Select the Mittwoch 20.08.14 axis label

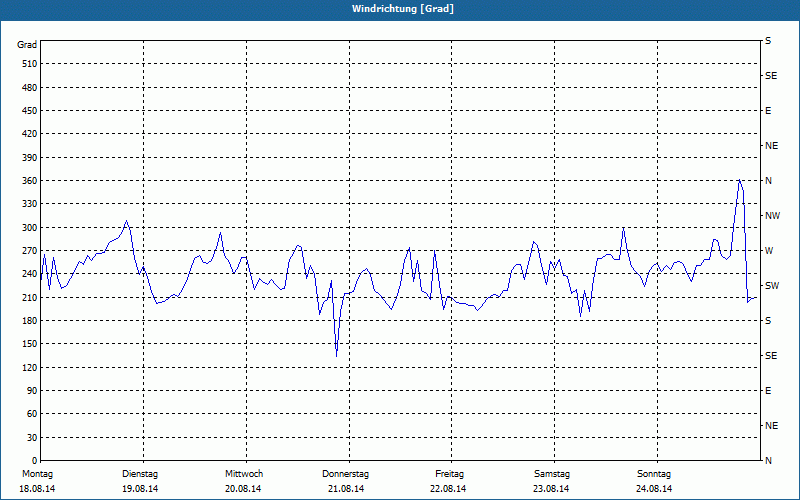[243, 481]
